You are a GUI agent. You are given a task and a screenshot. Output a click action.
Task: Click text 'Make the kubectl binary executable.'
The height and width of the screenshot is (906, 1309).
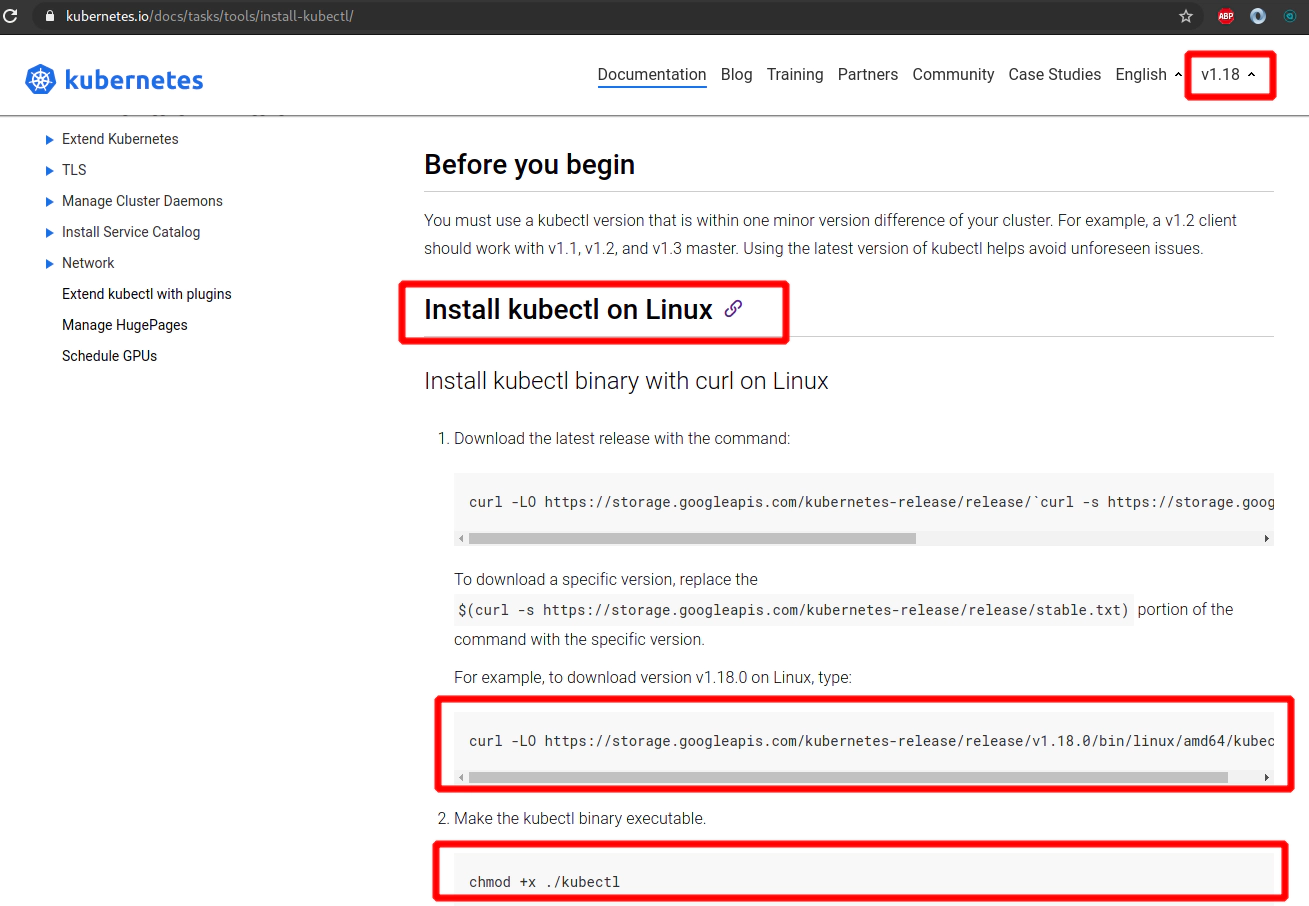click(x=580, y=818)
